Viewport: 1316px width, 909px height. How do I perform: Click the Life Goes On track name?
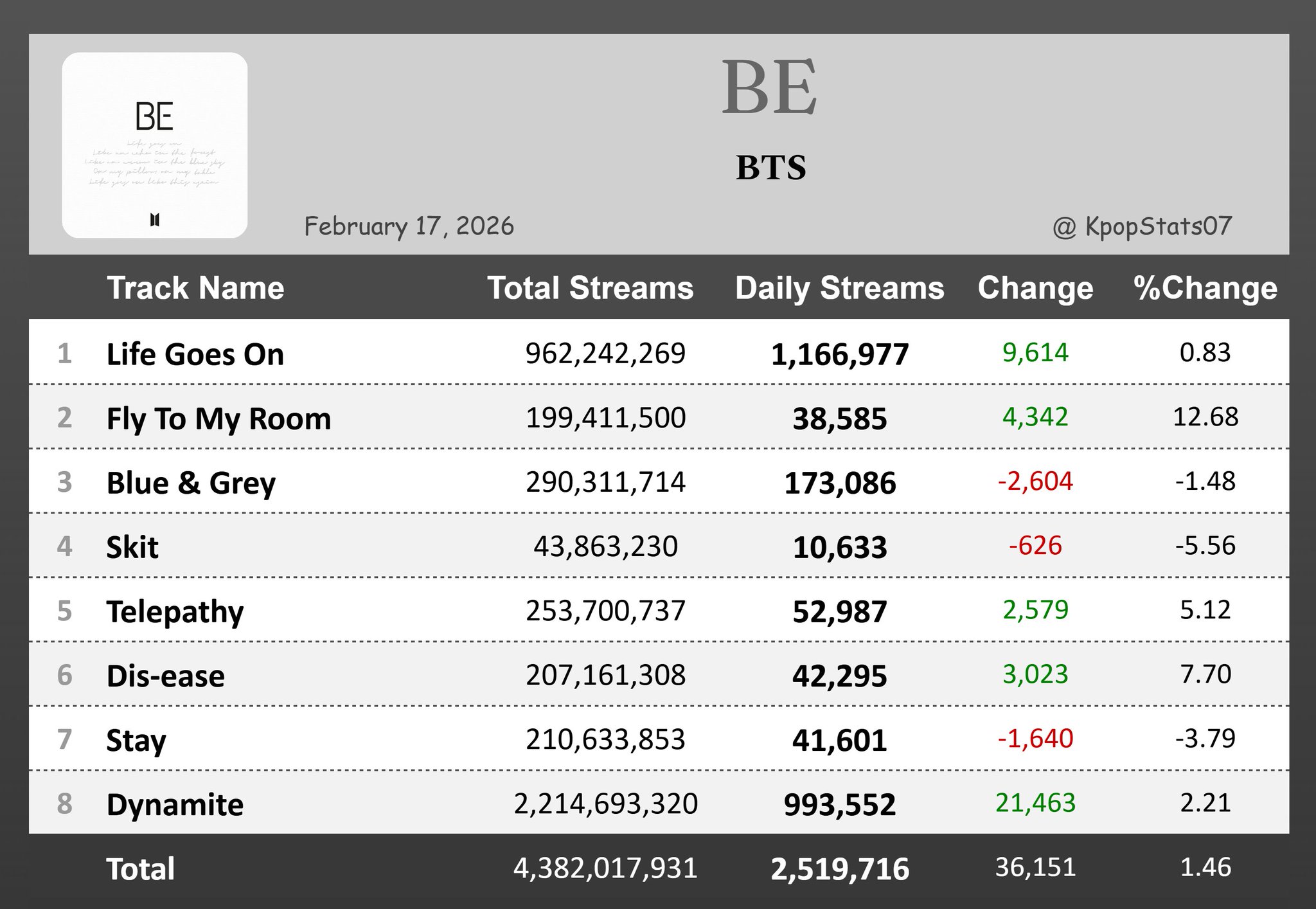coord(195,354)
